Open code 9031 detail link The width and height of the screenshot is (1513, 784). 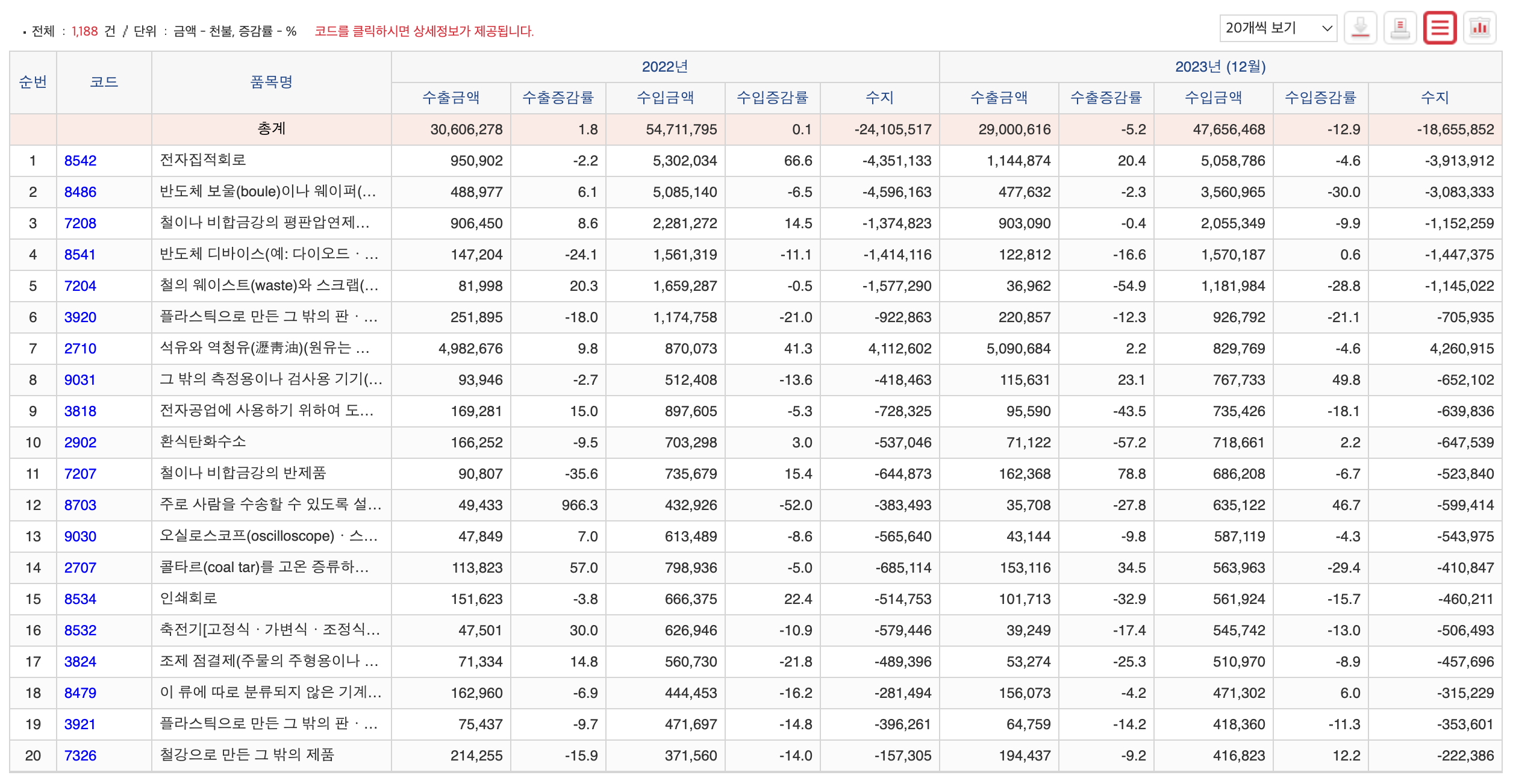coord(80,380)
